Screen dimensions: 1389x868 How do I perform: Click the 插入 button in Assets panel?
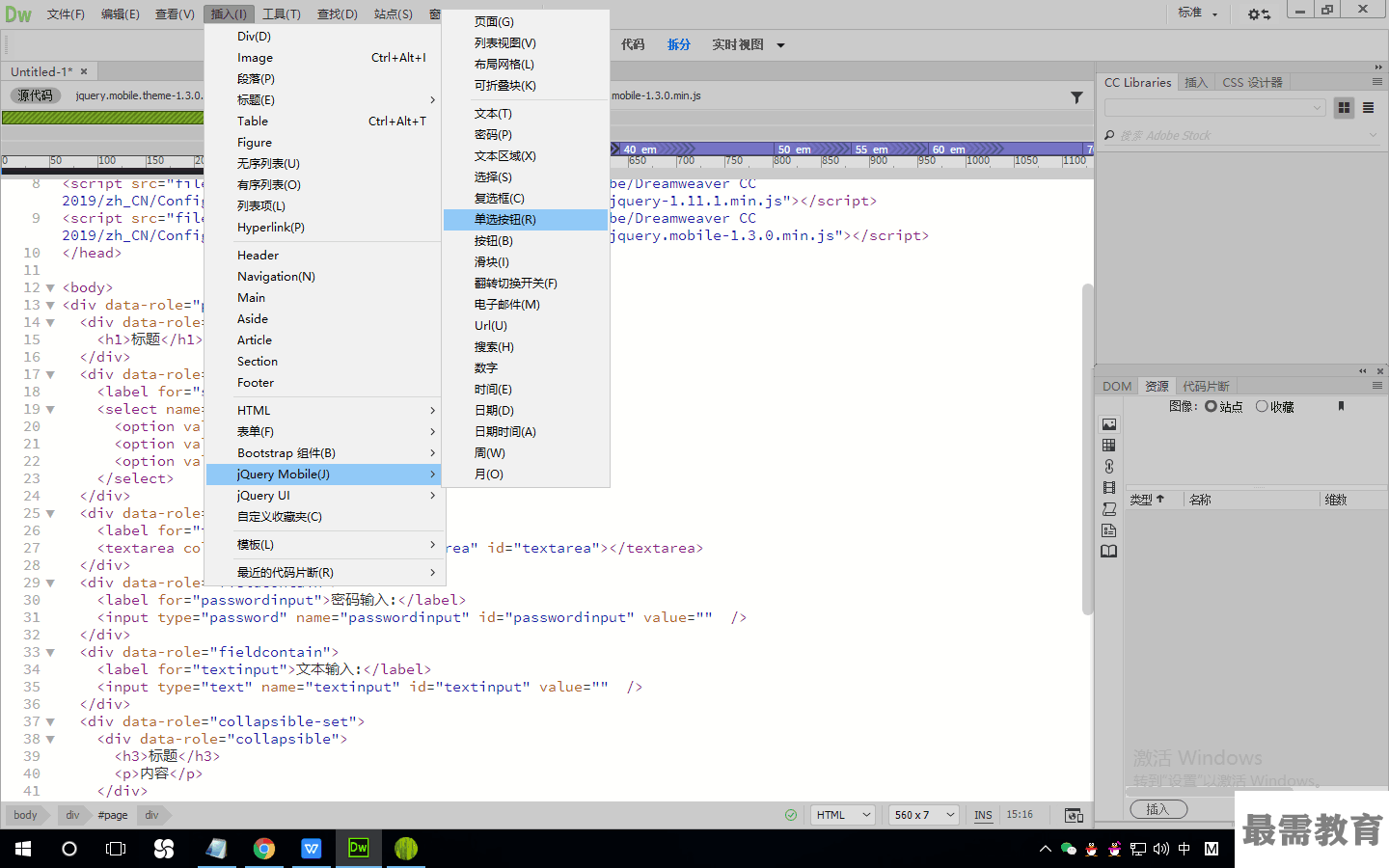coord(1157,809)
